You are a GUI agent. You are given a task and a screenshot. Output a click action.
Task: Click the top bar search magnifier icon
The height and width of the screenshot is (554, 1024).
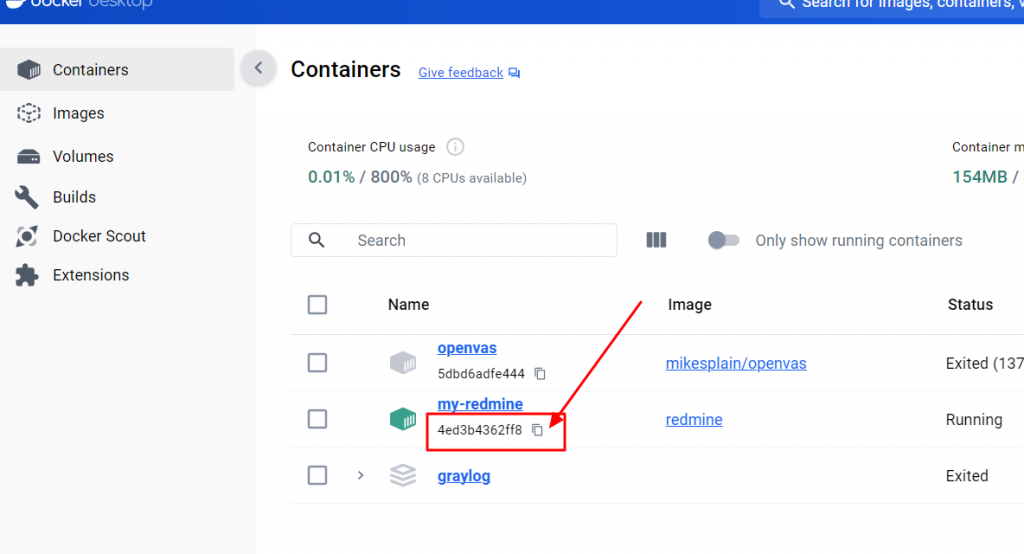click(787, 4)
